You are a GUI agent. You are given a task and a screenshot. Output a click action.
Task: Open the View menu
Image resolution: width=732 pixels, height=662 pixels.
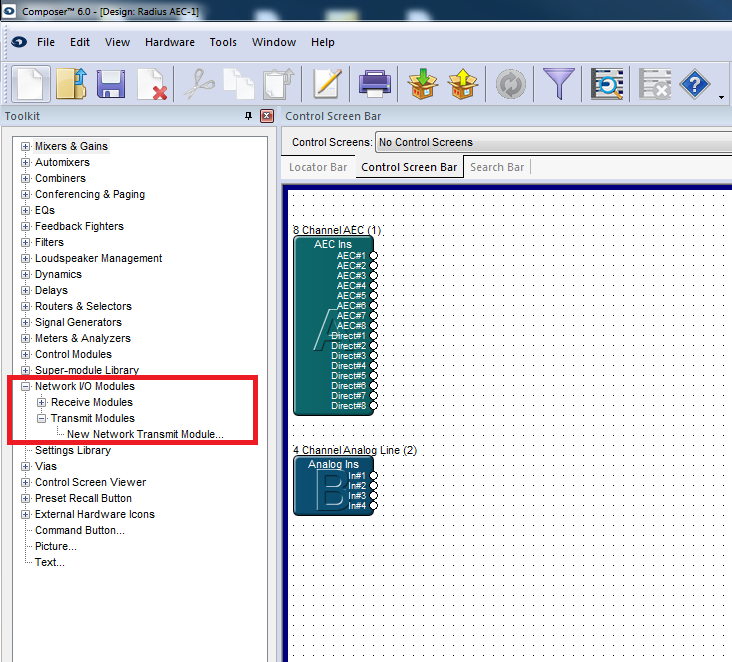[117, 42]
